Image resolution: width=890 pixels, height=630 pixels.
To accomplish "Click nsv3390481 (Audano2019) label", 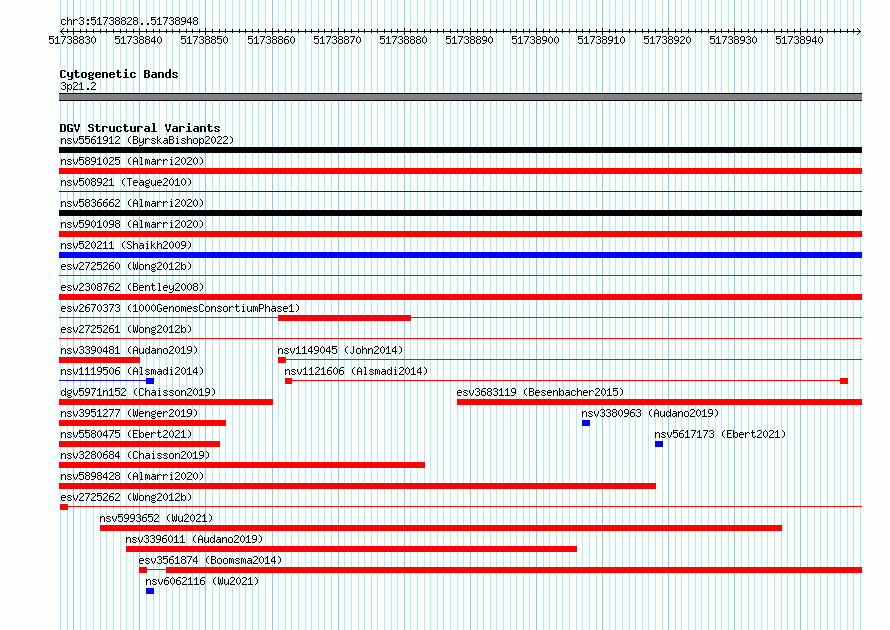I will pyautogui.click(x=129, y=350).
